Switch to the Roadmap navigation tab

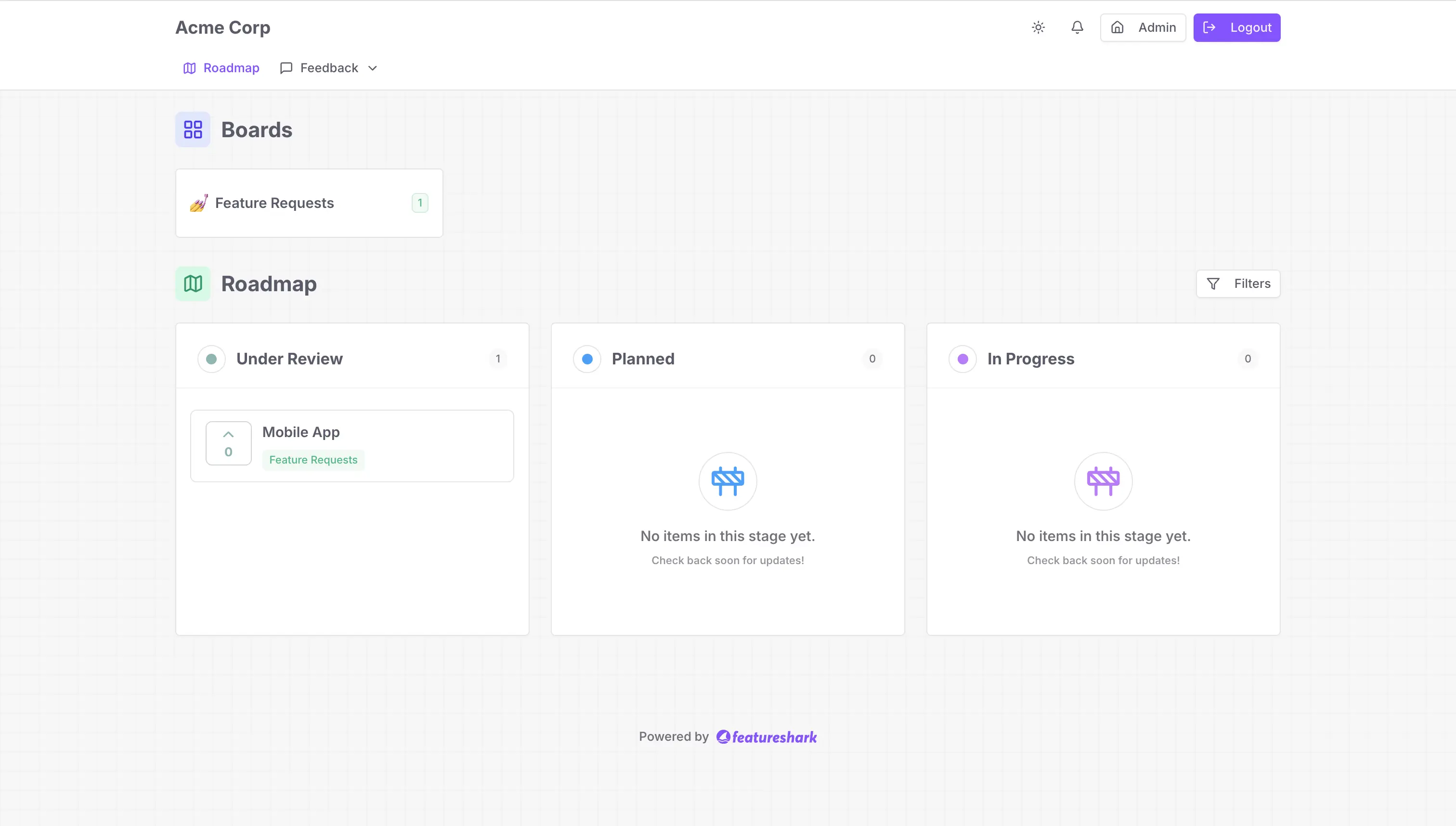221,67
